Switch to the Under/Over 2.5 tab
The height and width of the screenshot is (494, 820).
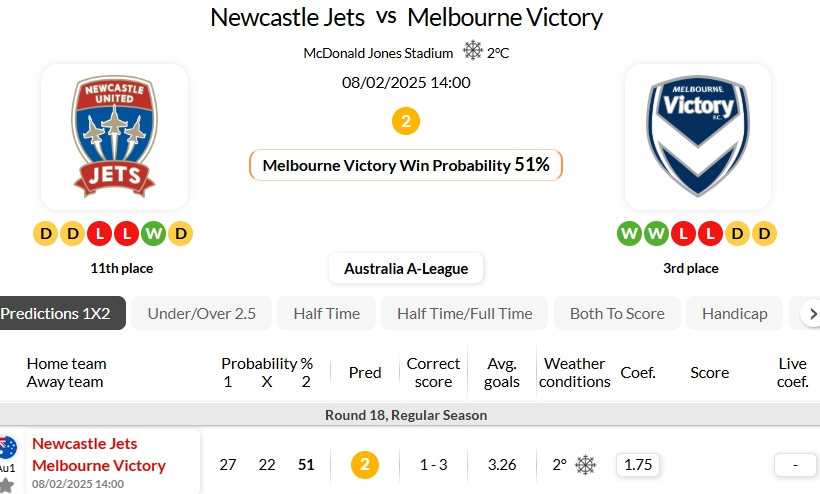point(201,313)
